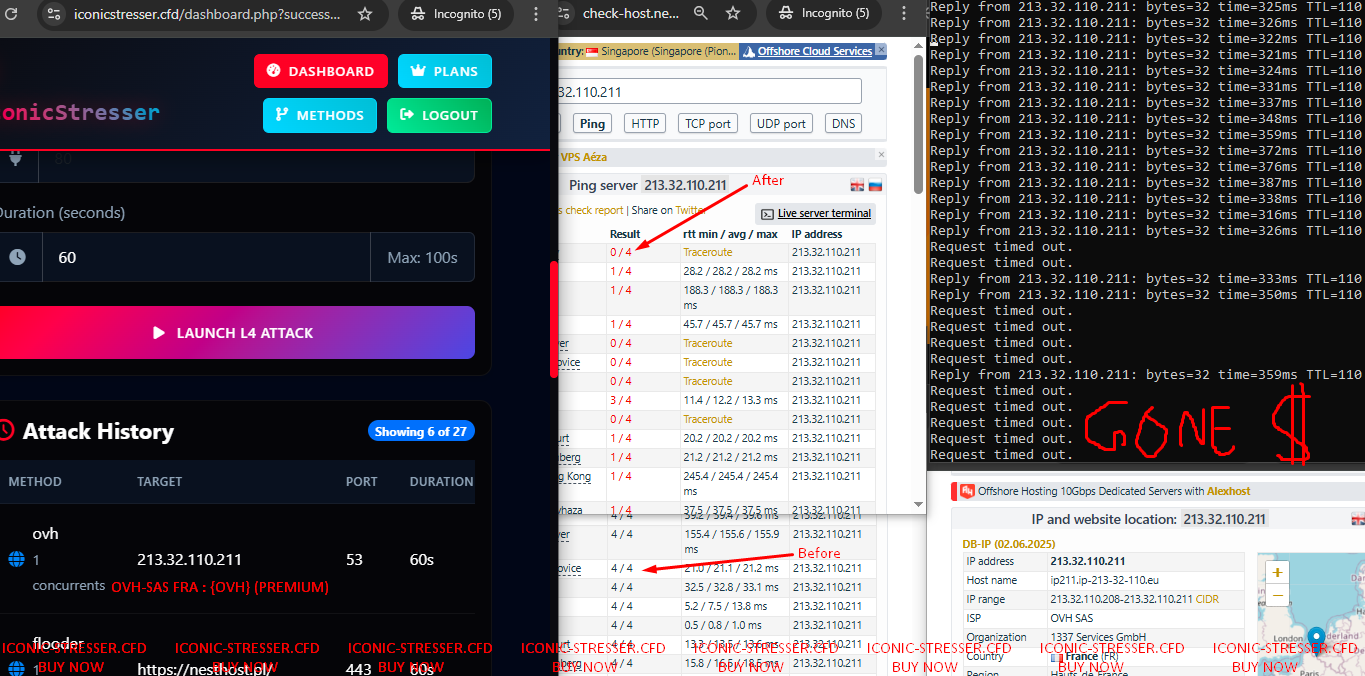
Task: Open the Offshore Cloud Services ad link
Action: tap(814, 51)
